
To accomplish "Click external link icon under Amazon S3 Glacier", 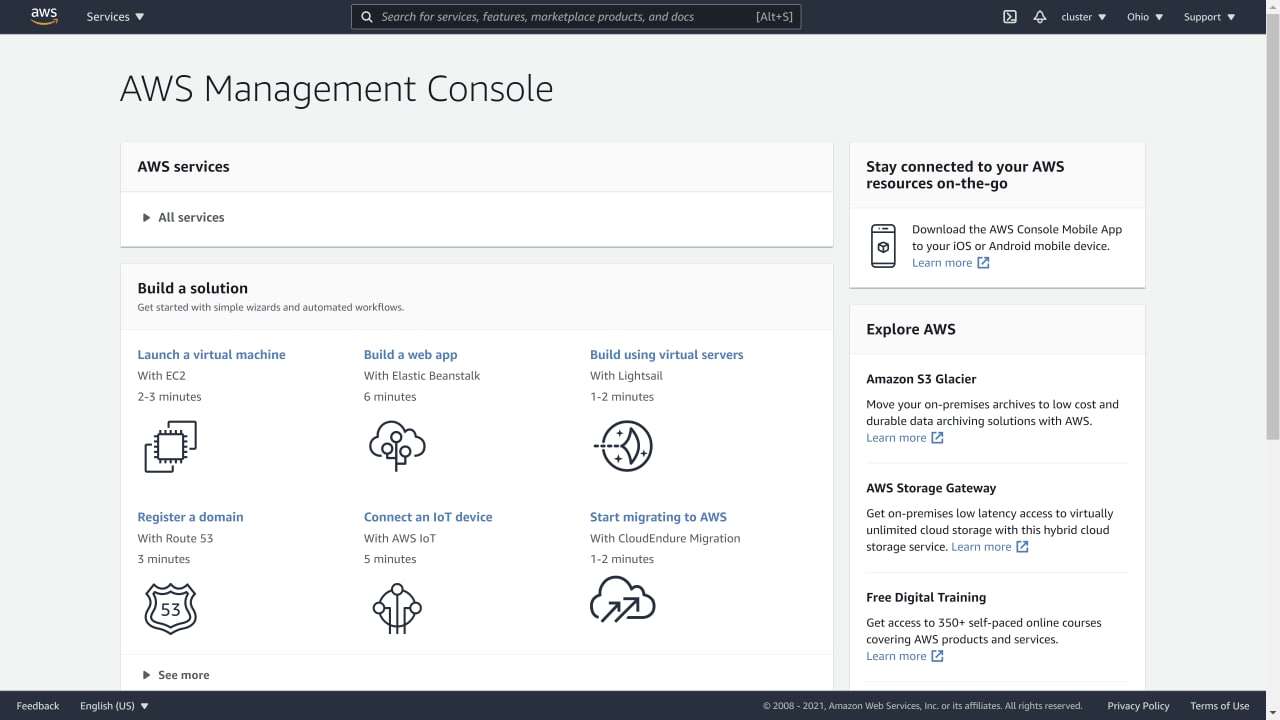I will click(937, 438).
